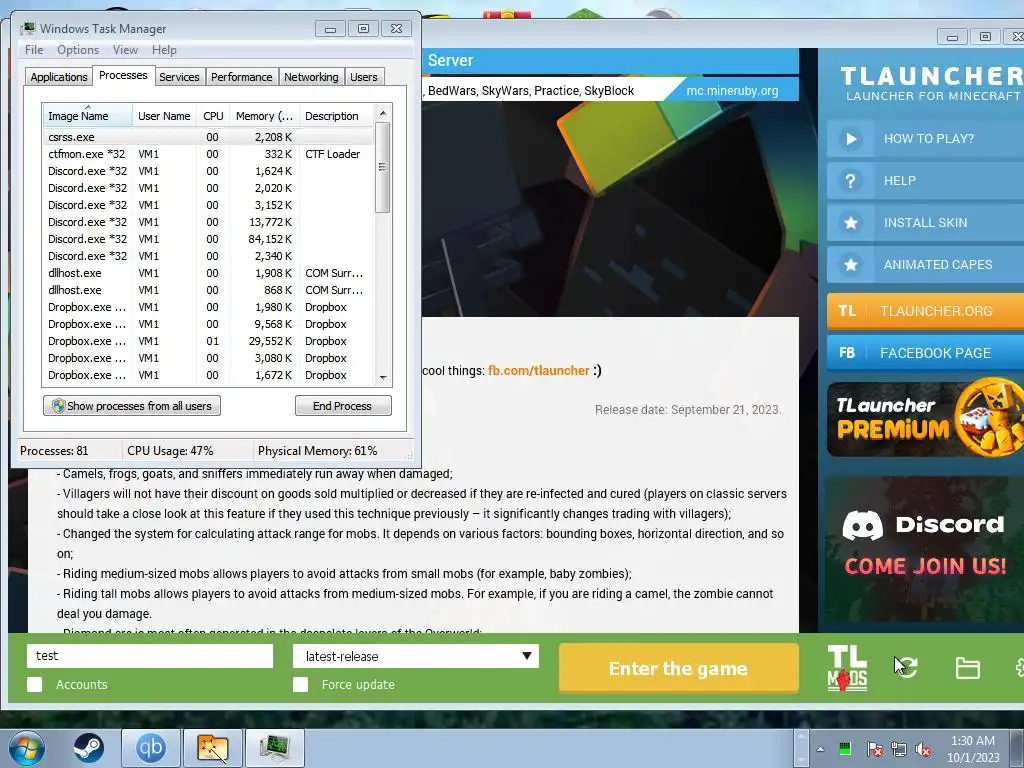Viewport: 1024px width, 768px height.
Task: Switch to the Networking tab
Action: tap(311, 76)
